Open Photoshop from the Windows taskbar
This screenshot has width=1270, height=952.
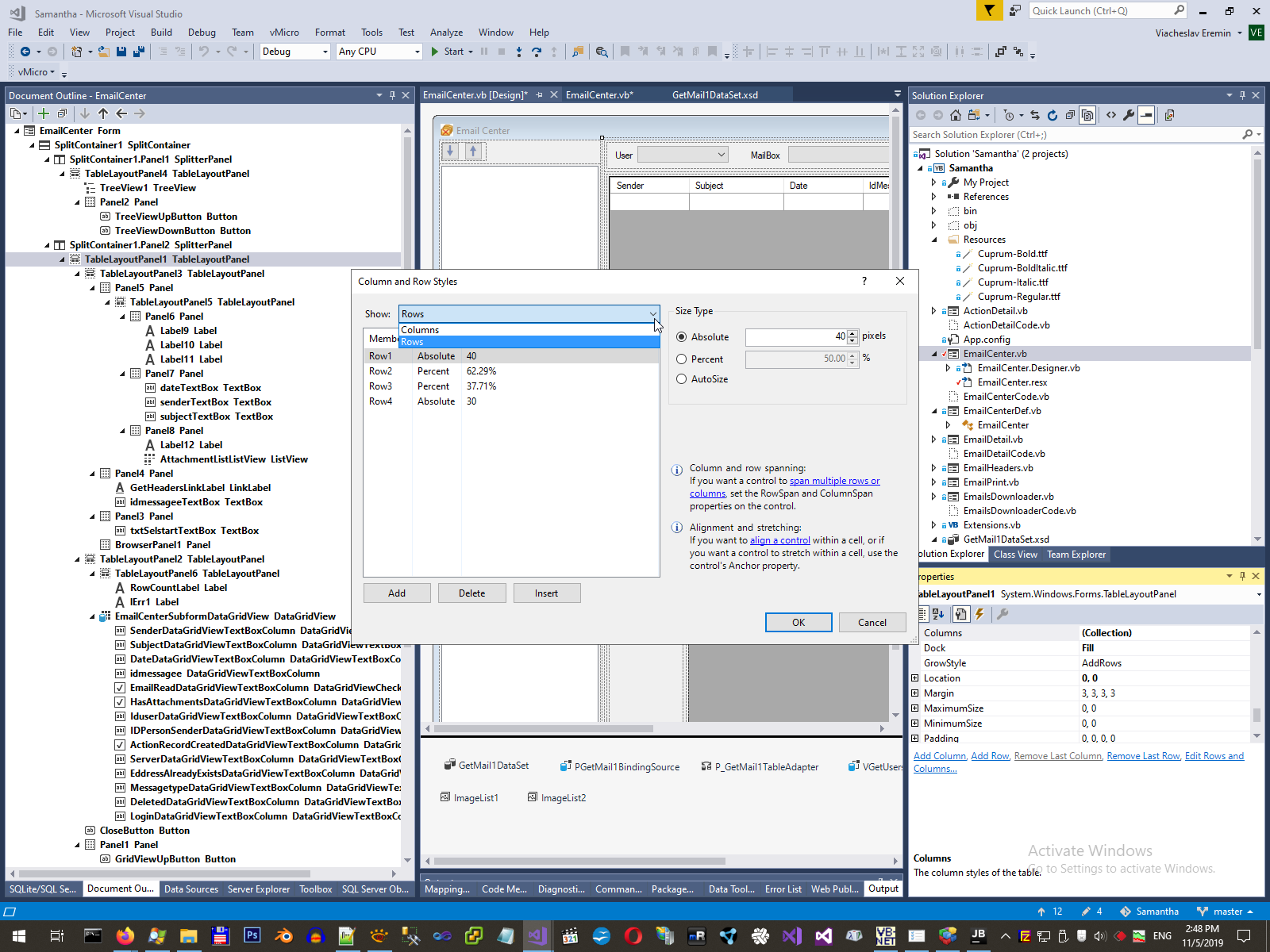click(252, 936)
